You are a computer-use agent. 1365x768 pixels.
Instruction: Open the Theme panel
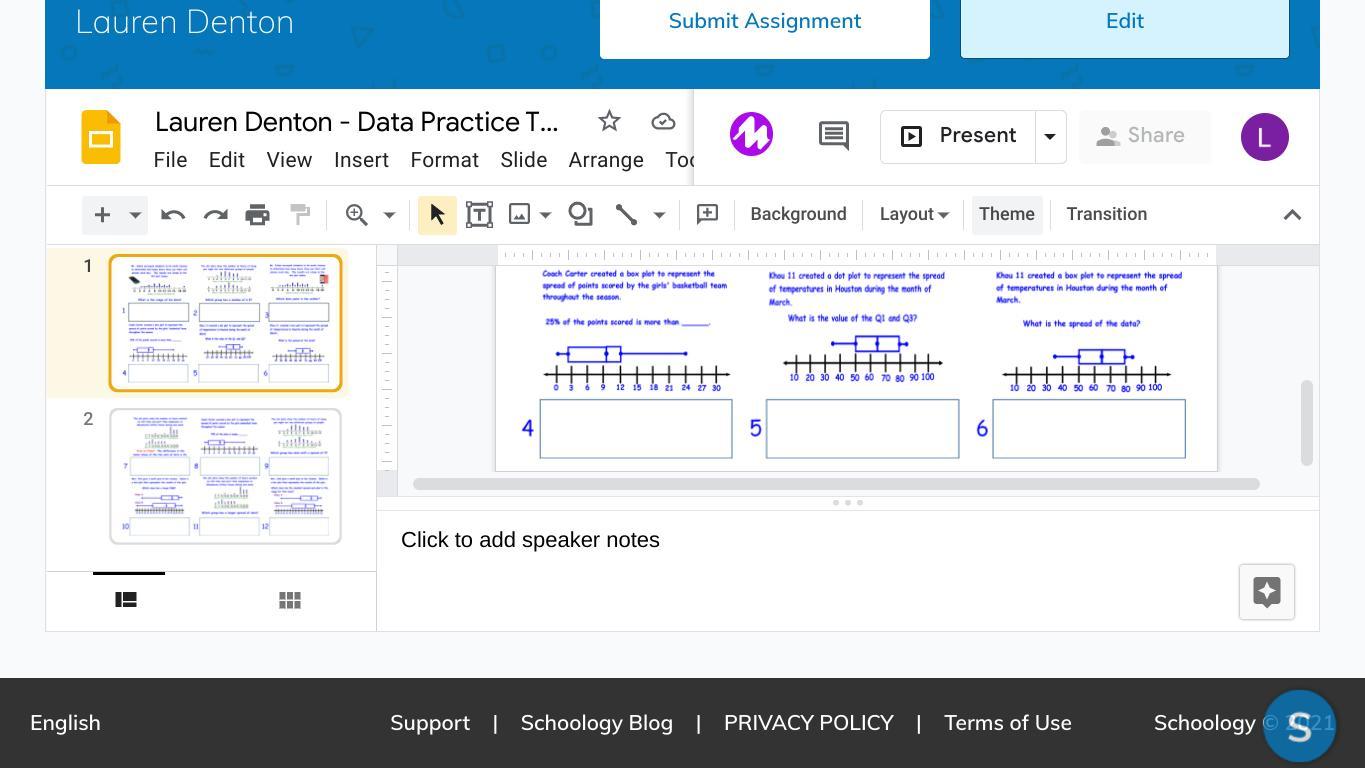[x=1007, y=214]
